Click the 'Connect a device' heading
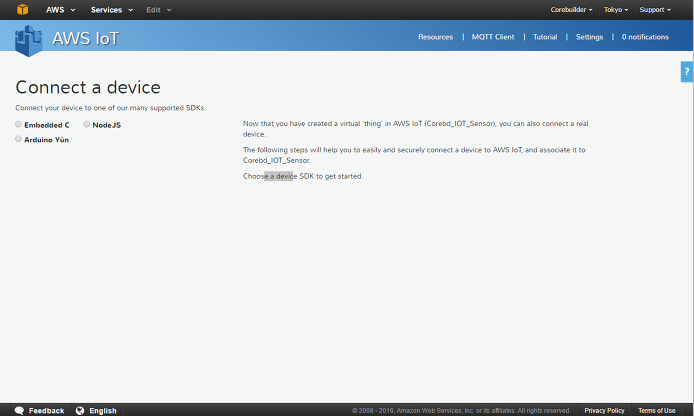Image resolution: width=694 pixels, height=416 pixels. pyautogui.click(x=88, y=87)
